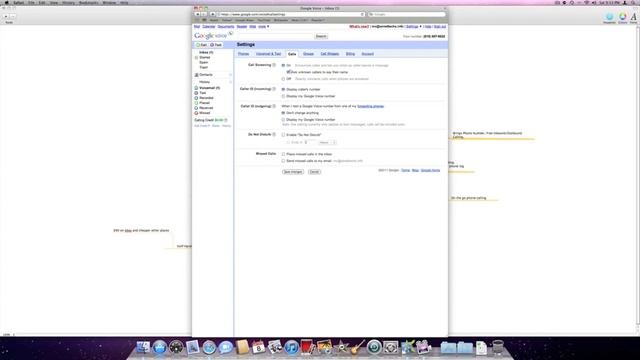The image size is (640, 360).
Task: Choose outgoing Display my Google Voice number
Action: pos(283,120)
